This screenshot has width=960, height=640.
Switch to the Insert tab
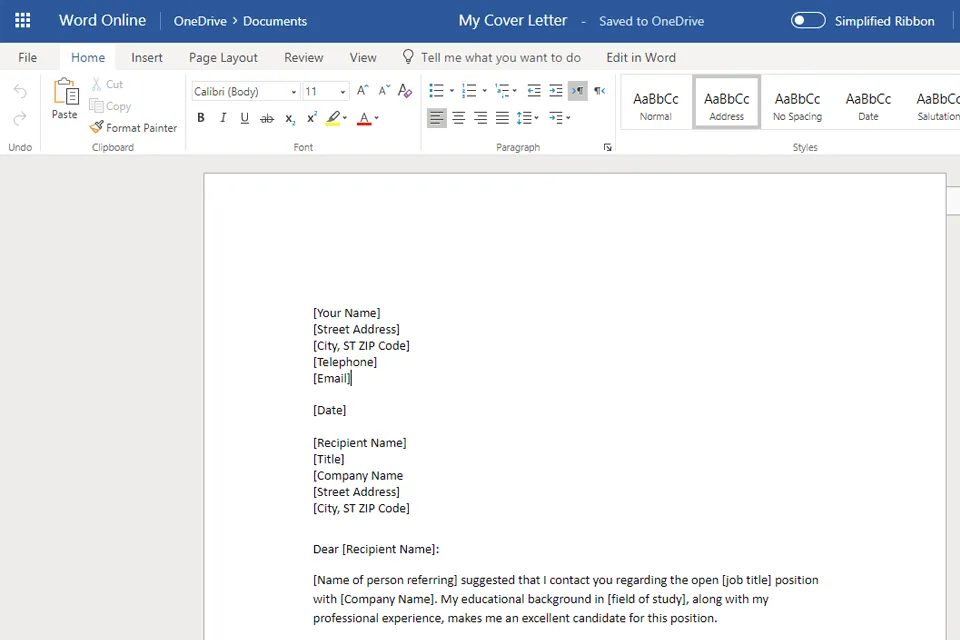click(x=147, y=57)
